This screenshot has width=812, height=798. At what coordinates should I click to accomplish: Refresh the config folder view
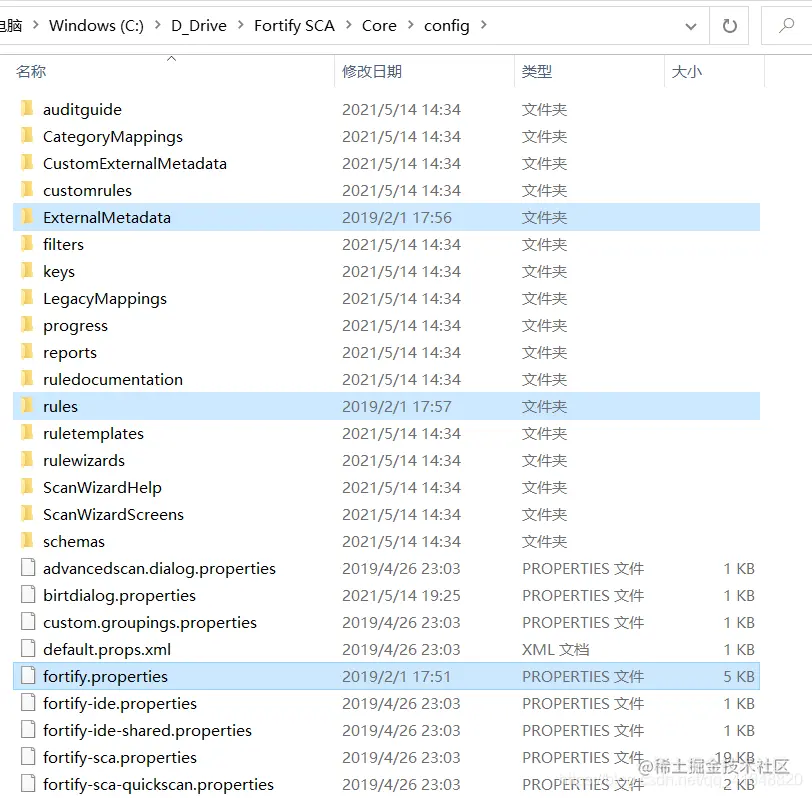pyautogui.click(x=729, y=25)
